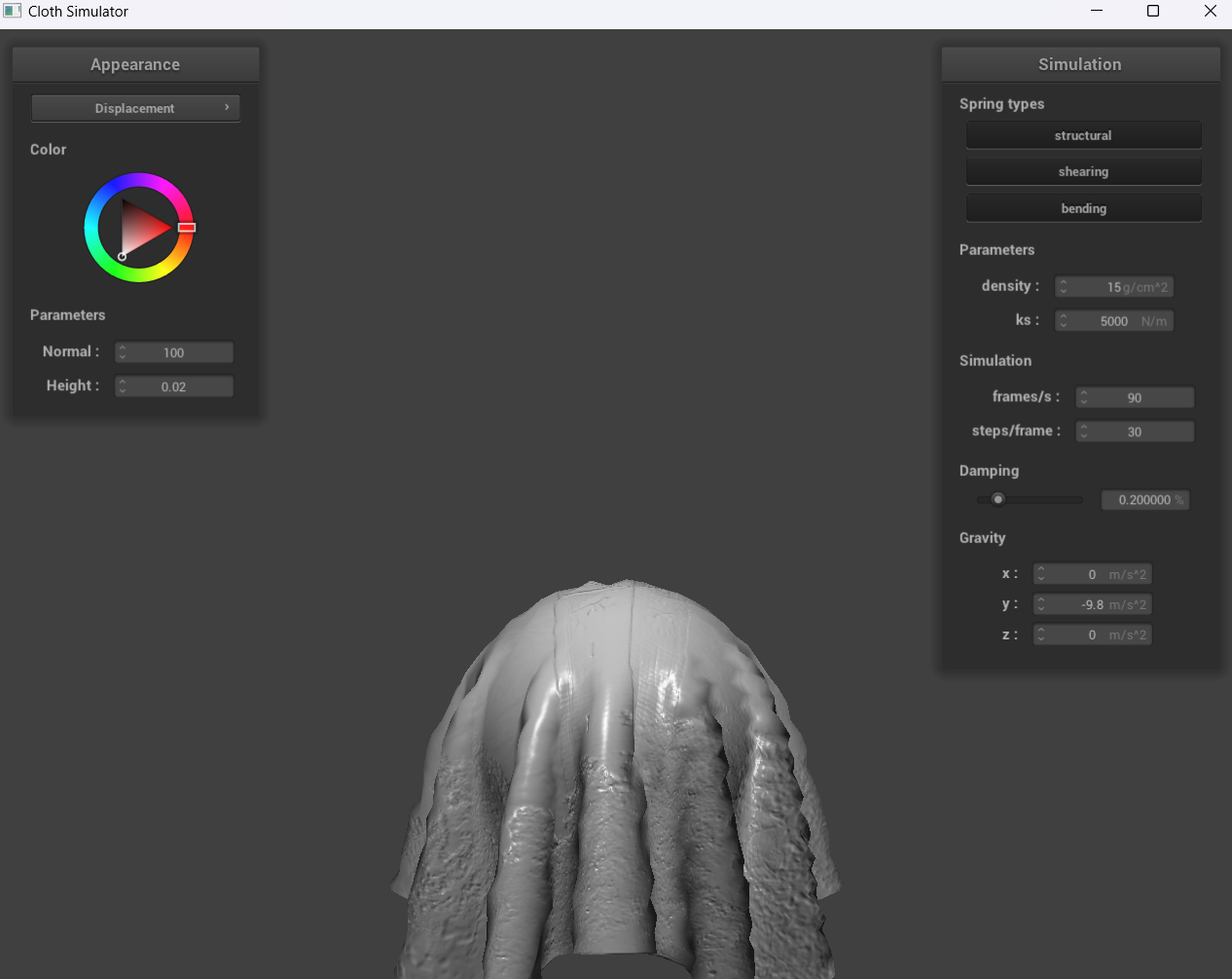Click the Damping percentage value box
Screen dimensions: 1232x979
pos(1145,500)
